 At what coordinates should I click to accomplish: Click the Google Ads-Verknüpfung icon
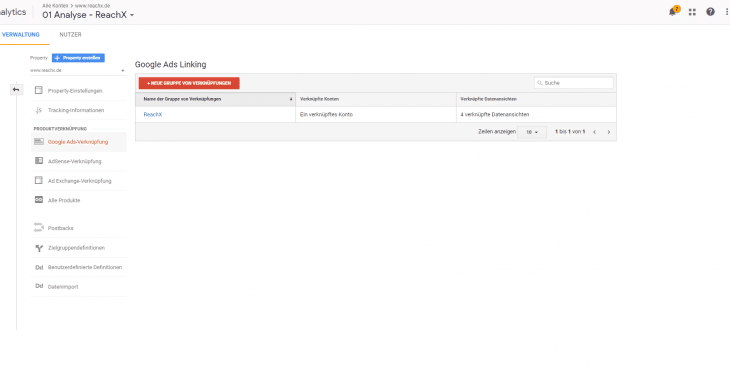39,142
